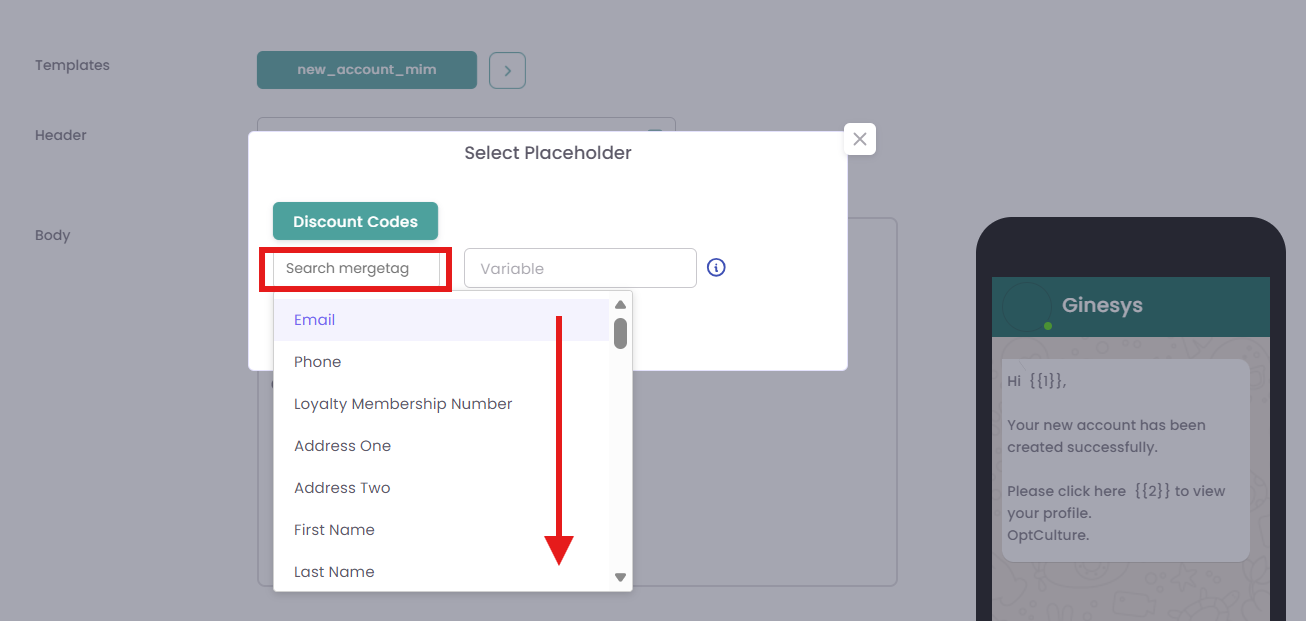Click the info icon beside Variable field
The height and width of the screenshot is (621, 1306).
(716, 268)
